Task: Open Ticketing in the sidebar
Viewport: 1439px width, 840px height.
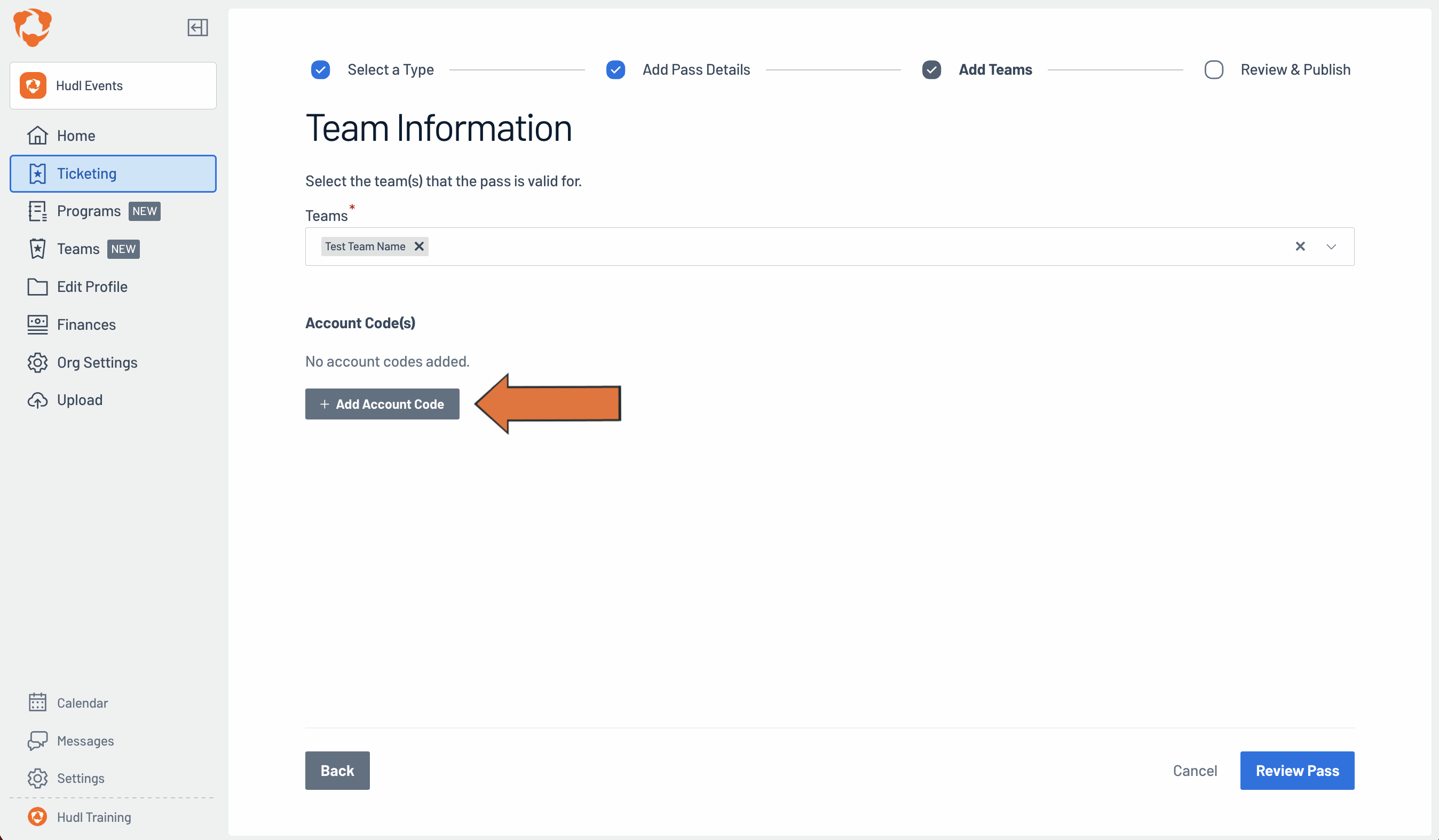Action: point(113,173)
